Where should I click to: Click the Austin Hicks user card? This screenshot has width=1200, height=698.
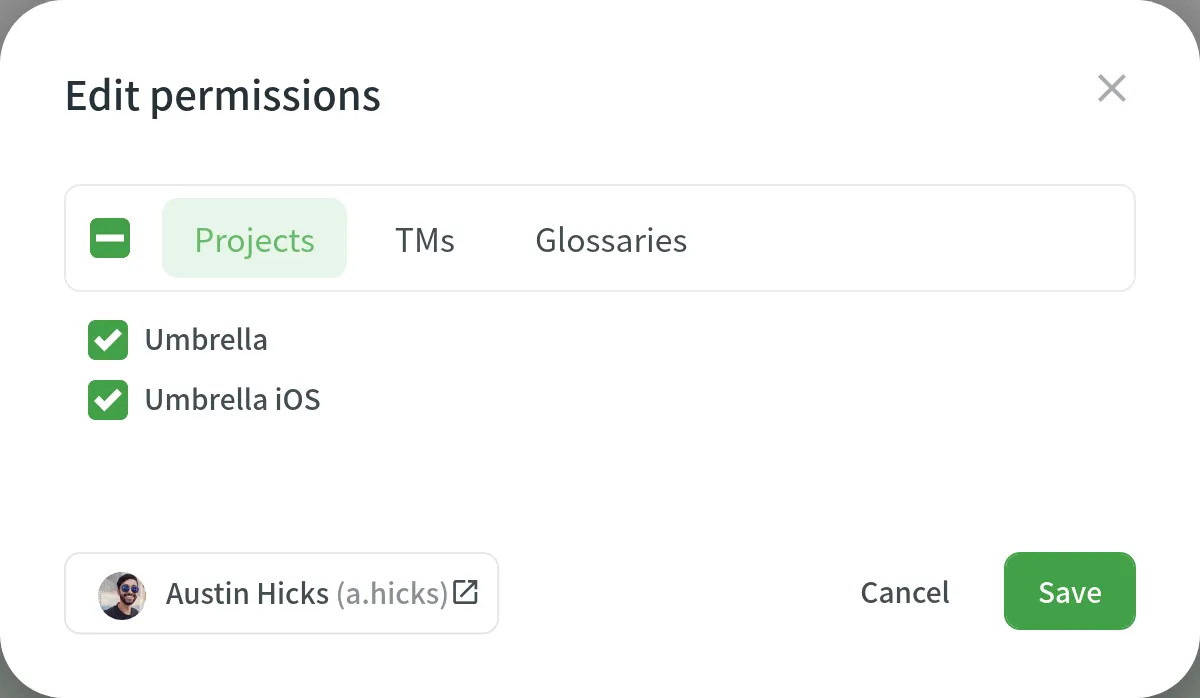(281, 592)
